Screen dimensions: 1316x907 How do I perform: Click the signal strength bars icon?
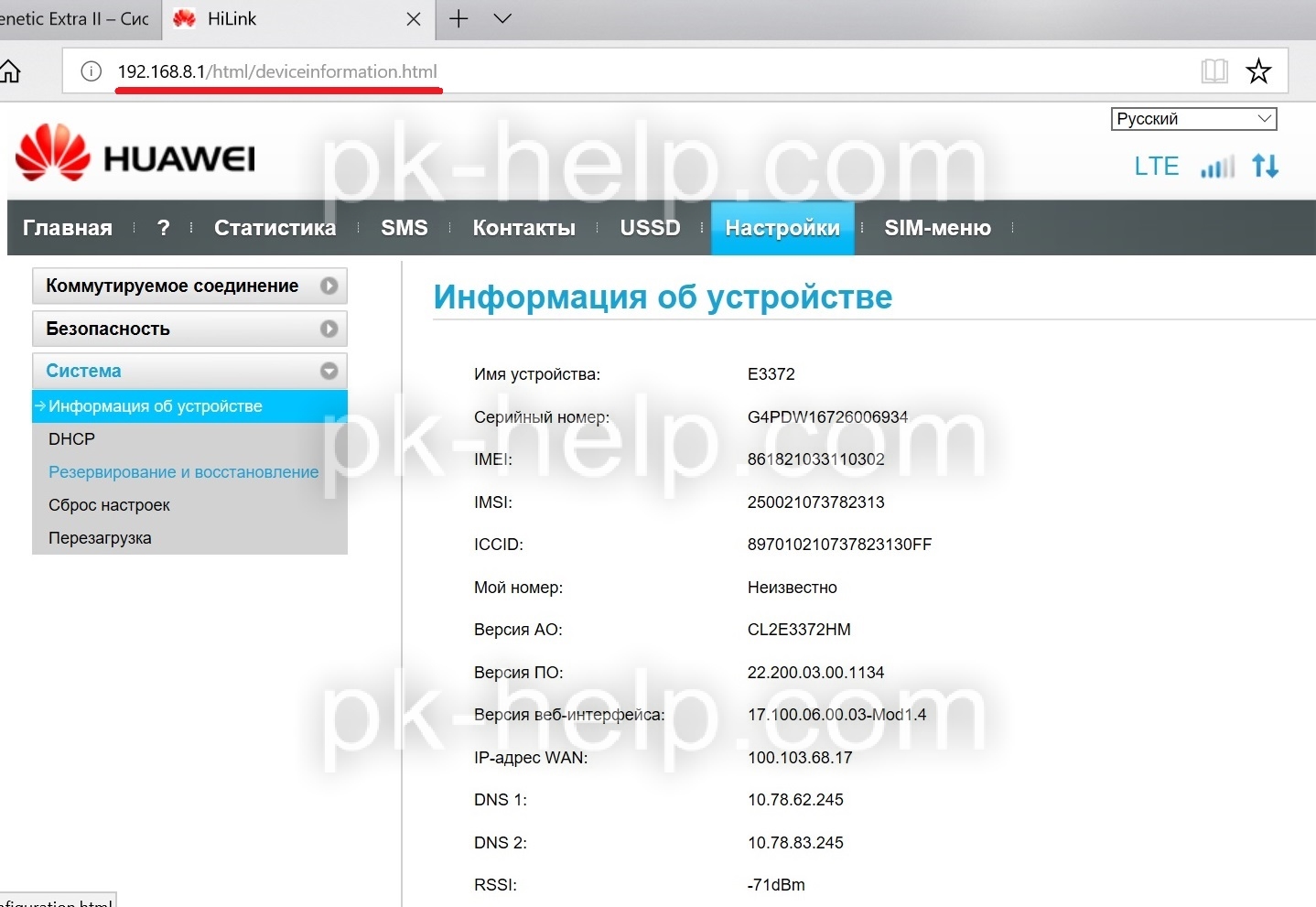tap(1217, 167)
